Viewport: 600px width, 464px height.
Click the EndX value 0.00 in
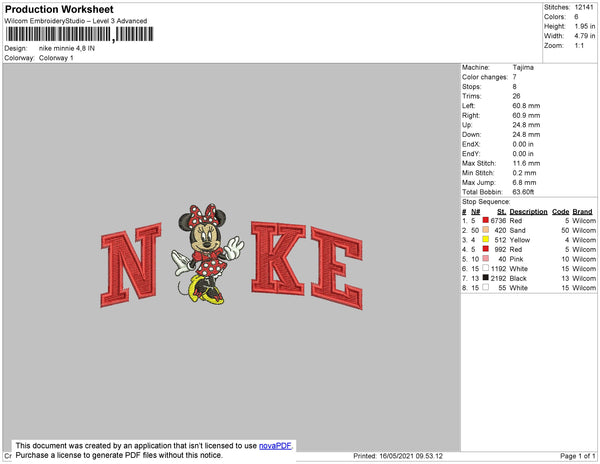[523, 144]
